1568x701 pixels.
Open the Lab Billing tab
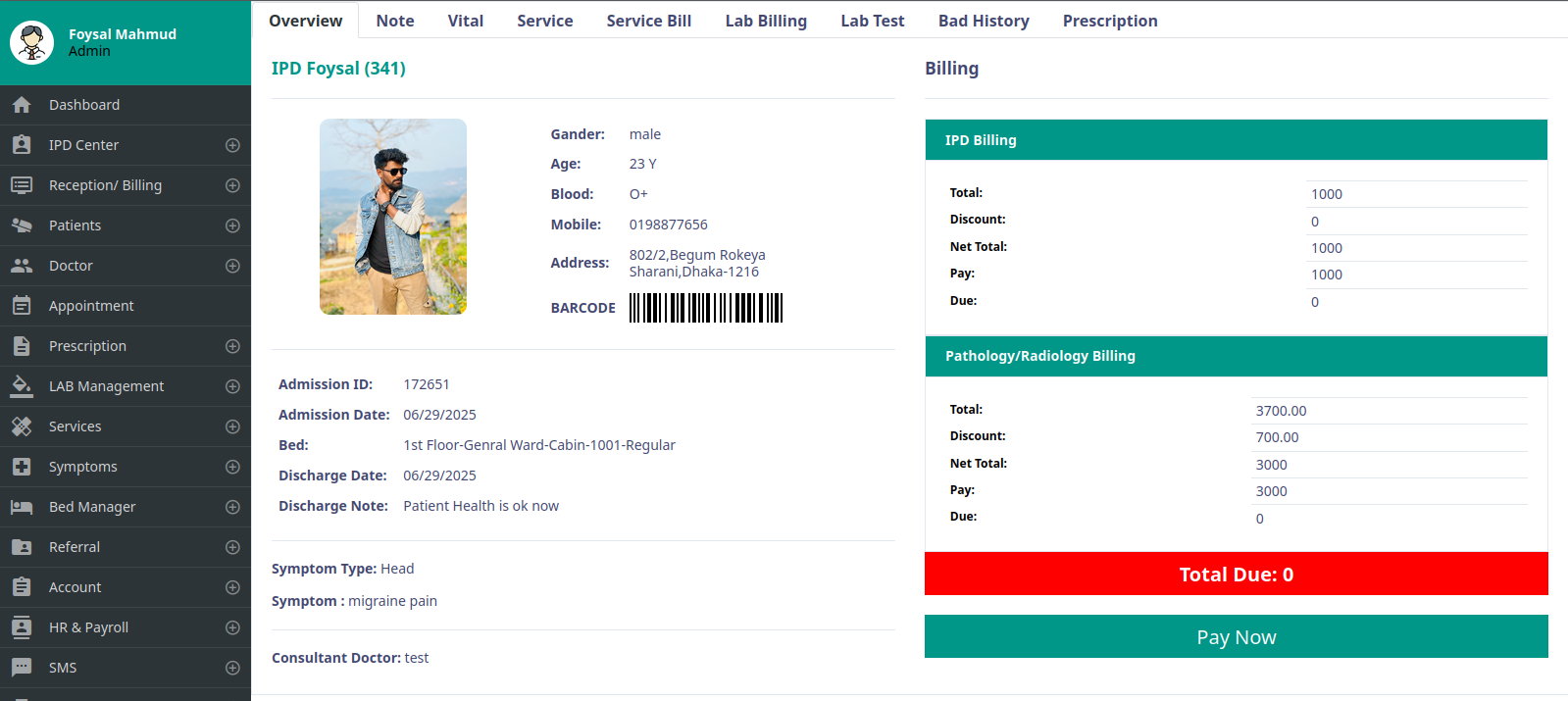pos(766,21)
